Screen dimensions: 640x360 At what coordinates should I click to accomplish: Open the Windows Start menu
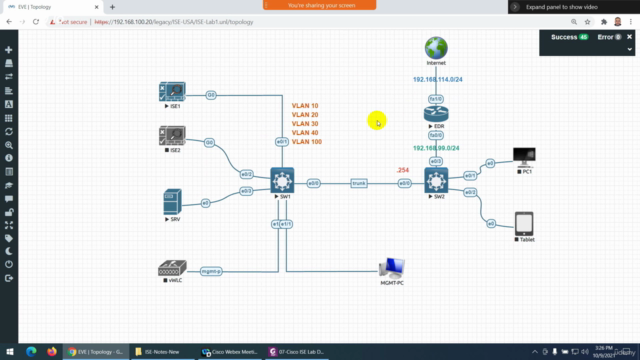10,351
